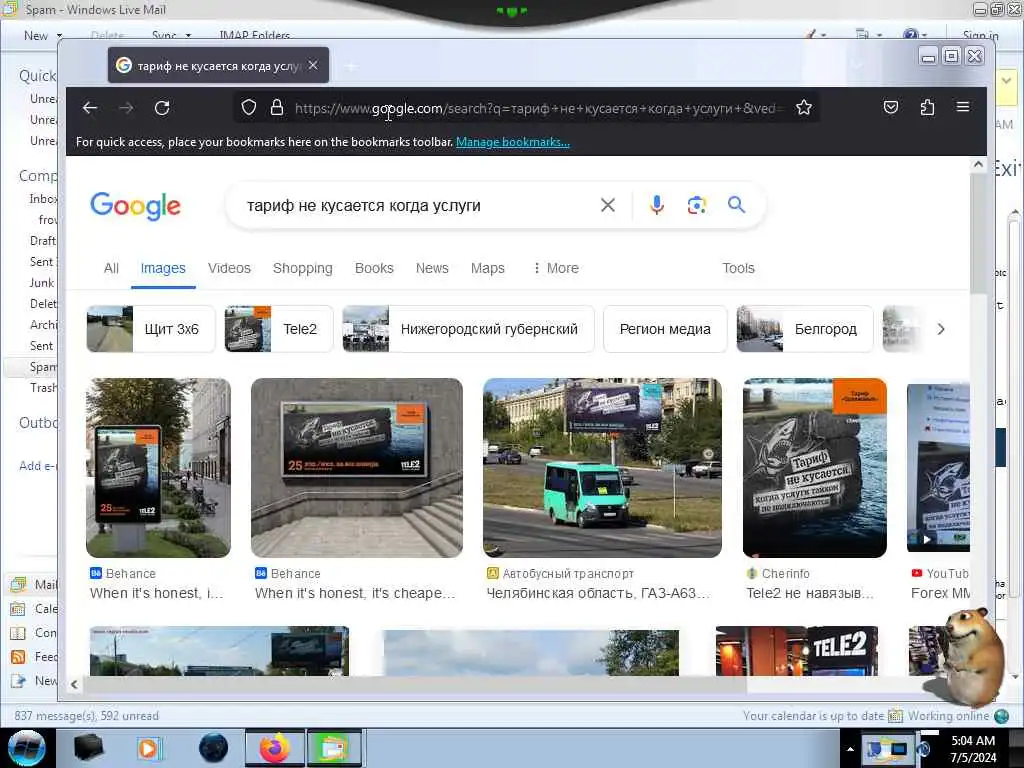Open the Firefox extensions puzzle icon
1024x768 pixels.
point(927,107)
